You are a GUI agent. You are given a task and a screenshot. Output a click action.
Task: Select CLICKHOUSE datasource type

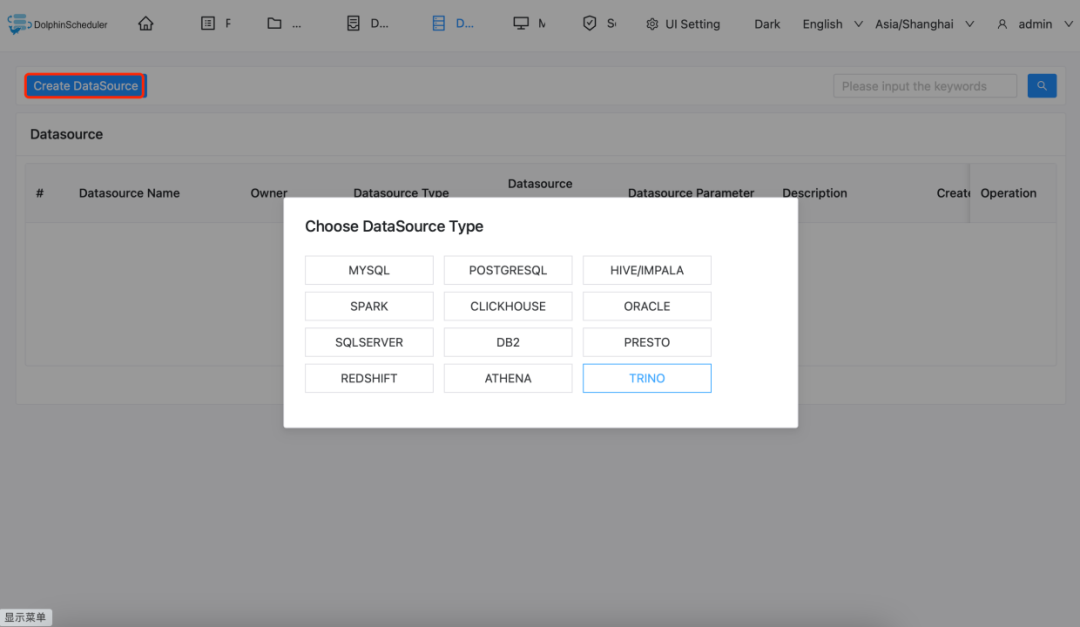(x=508, y=307)
